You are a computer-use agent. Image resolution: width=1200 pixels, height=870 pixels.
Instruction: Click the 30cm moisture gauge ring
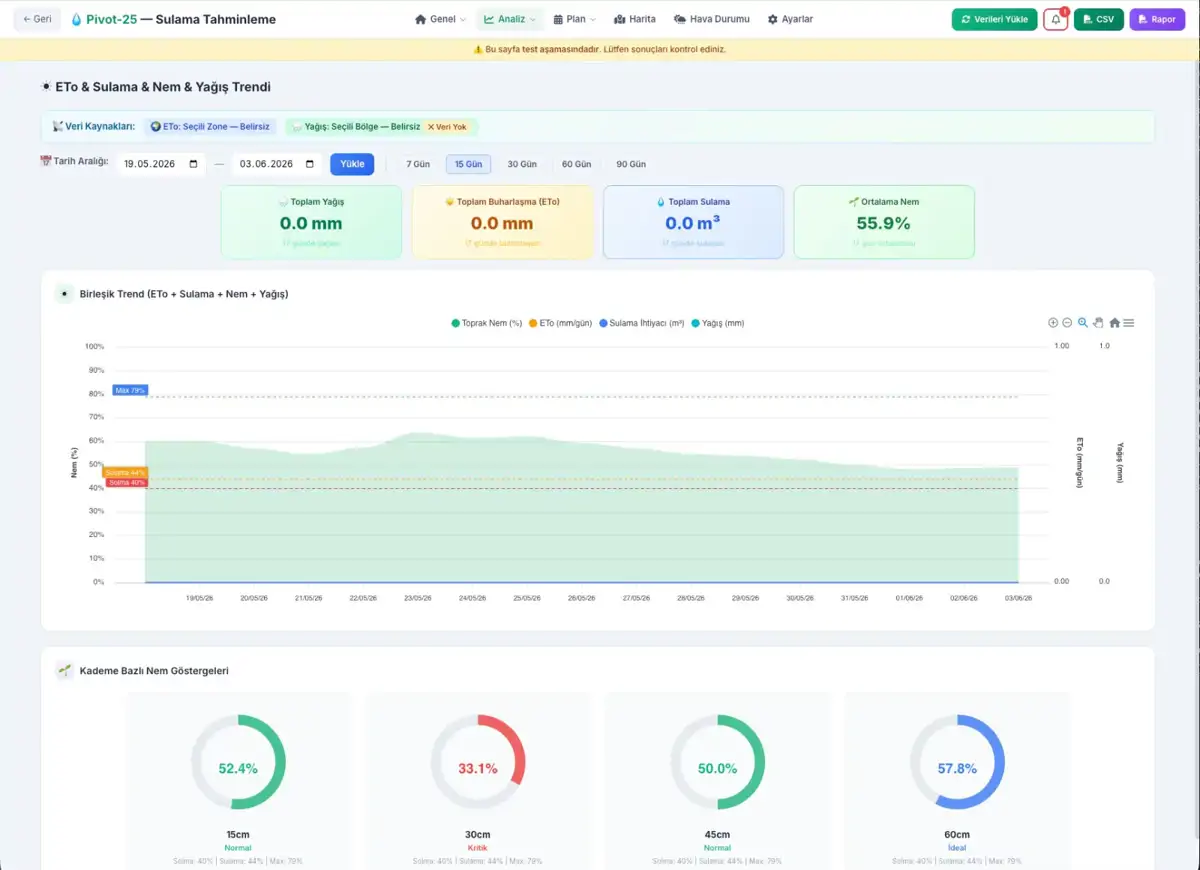478,762
